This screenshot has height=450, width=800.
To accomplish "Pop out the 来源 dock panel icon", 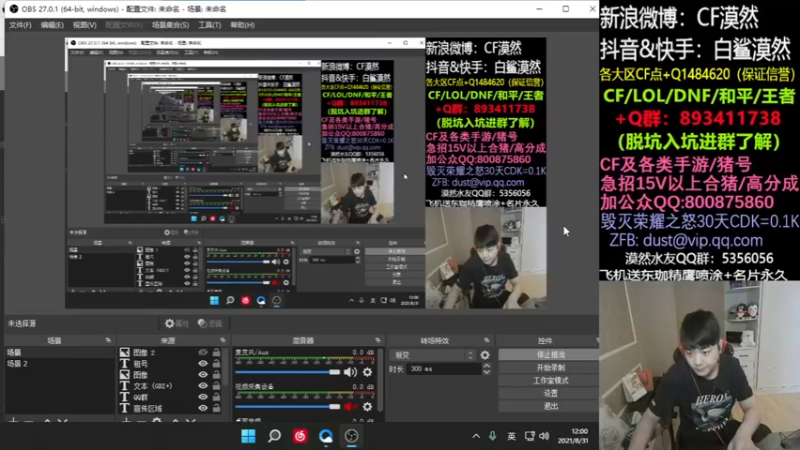I will pyautogui.click(x=223, y=340).
